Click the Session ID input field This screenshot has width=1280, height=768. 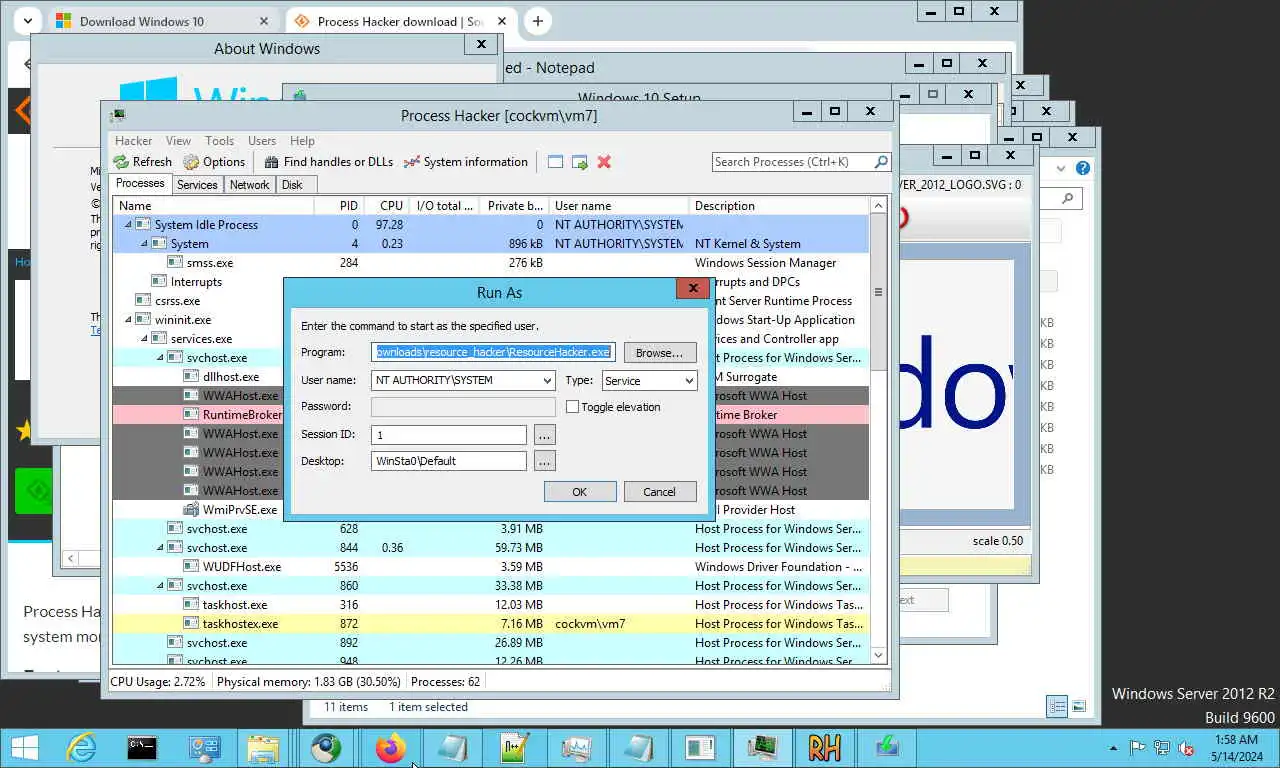[x=449, y=435]
